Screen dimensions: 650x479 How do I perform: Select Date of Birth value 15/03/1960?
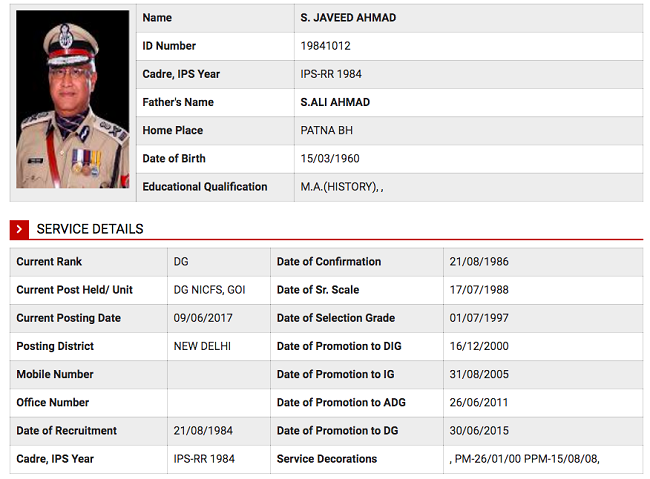330,159
